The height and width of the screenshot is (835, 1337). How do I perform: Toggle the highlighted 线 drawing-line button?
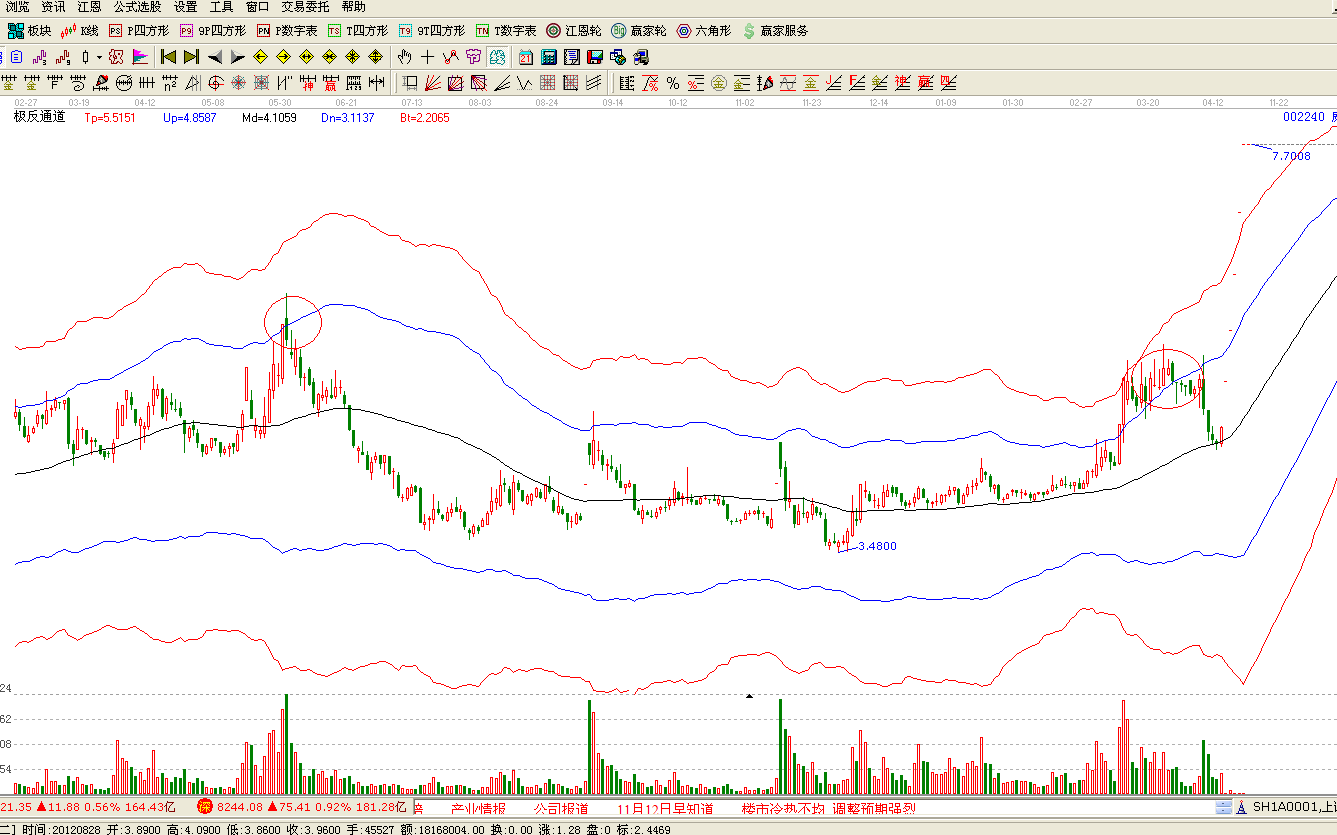pyautogui.click(x=496, y=57)
